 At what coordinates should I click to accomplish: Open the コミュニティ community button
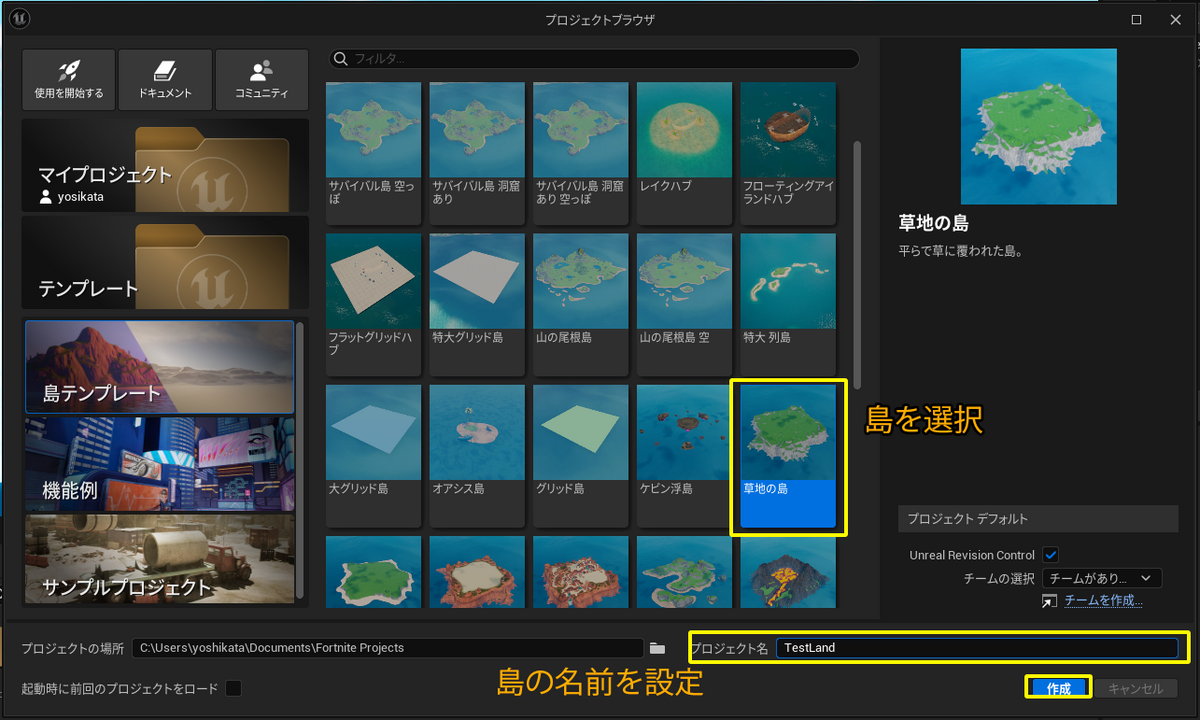(x=262, y=79)
